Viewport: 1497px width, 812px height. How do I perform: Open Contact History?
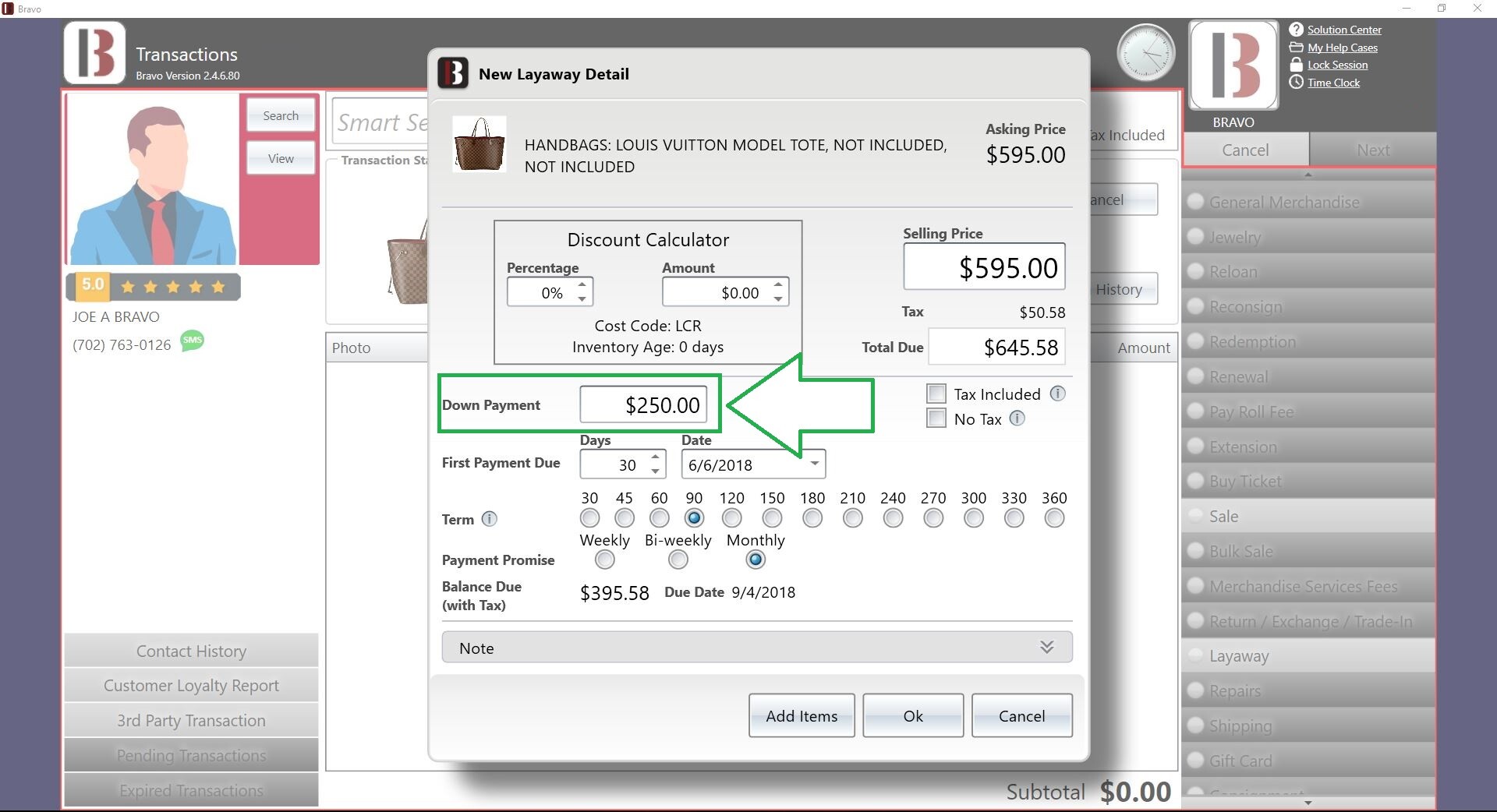(191, 651)
